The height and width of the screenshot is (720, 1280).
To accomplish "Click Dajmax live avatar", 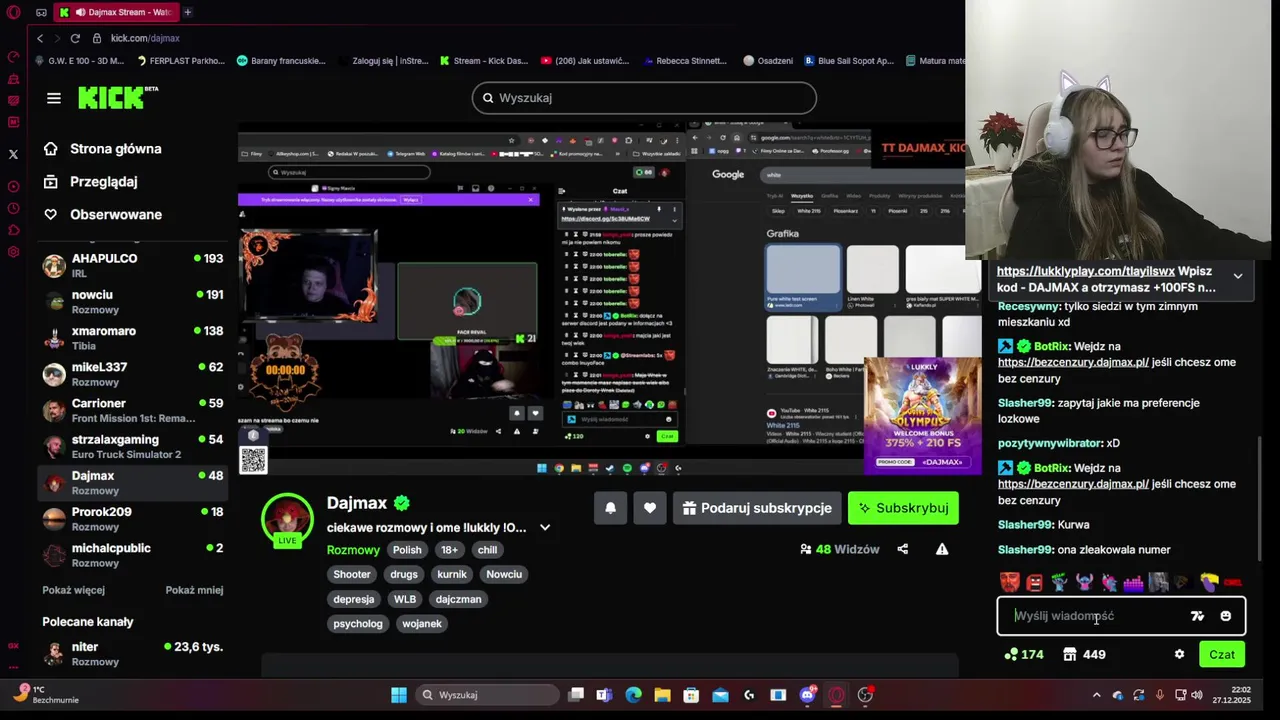I will click(x=287, y=519).
